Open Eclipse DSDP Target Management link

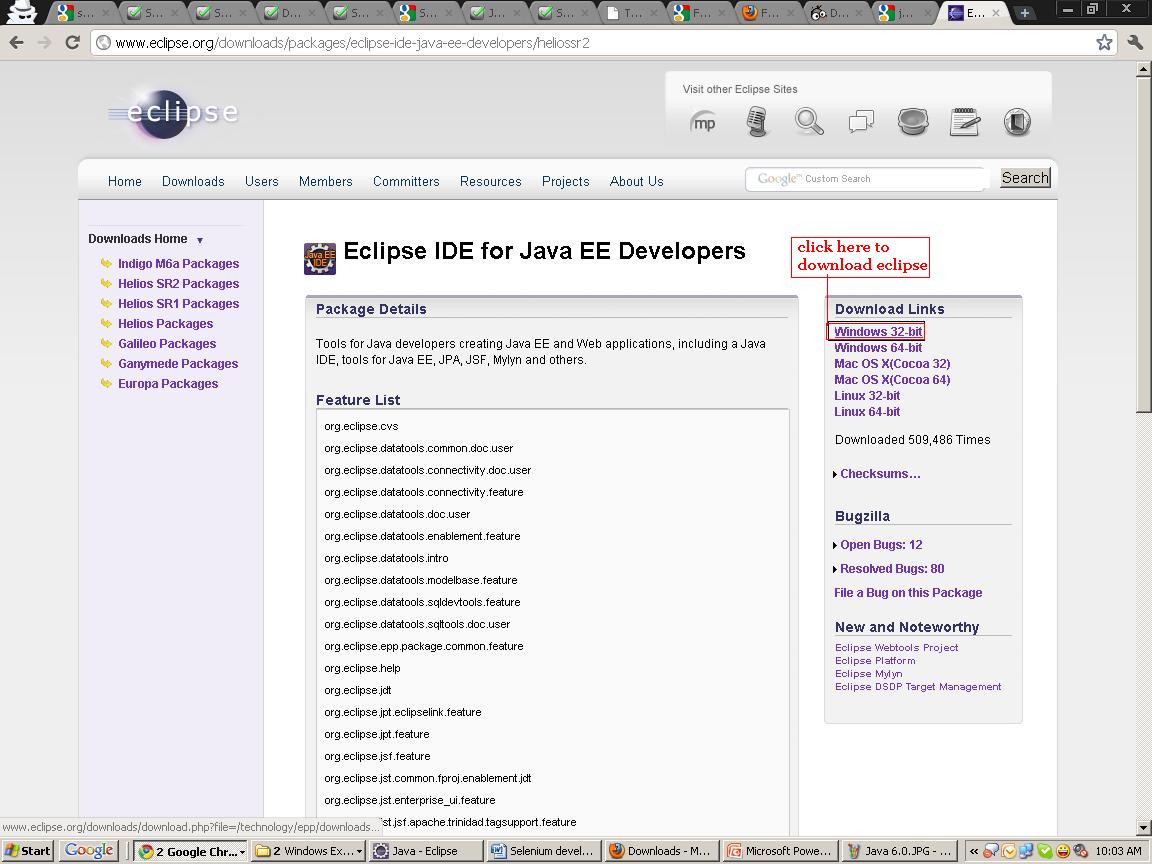[x=918, y=687]
